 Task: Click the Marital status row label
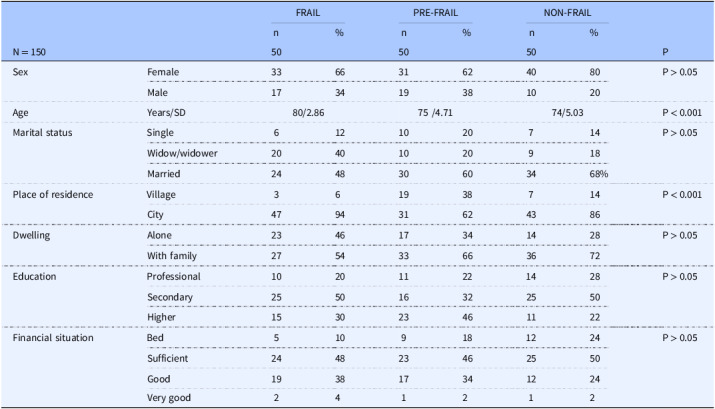[44, 133]
